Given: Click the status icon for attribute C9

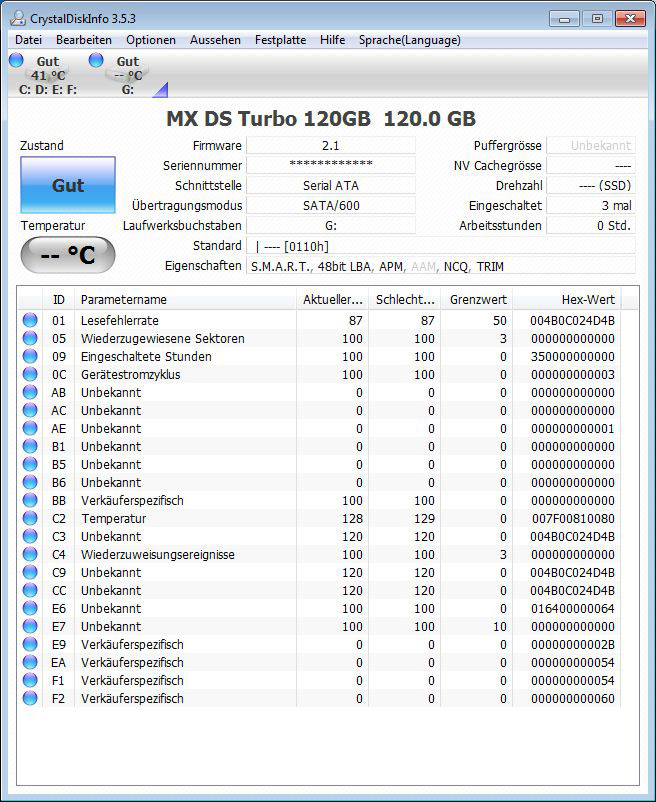Looking at the screenshot, I should 30,572.
